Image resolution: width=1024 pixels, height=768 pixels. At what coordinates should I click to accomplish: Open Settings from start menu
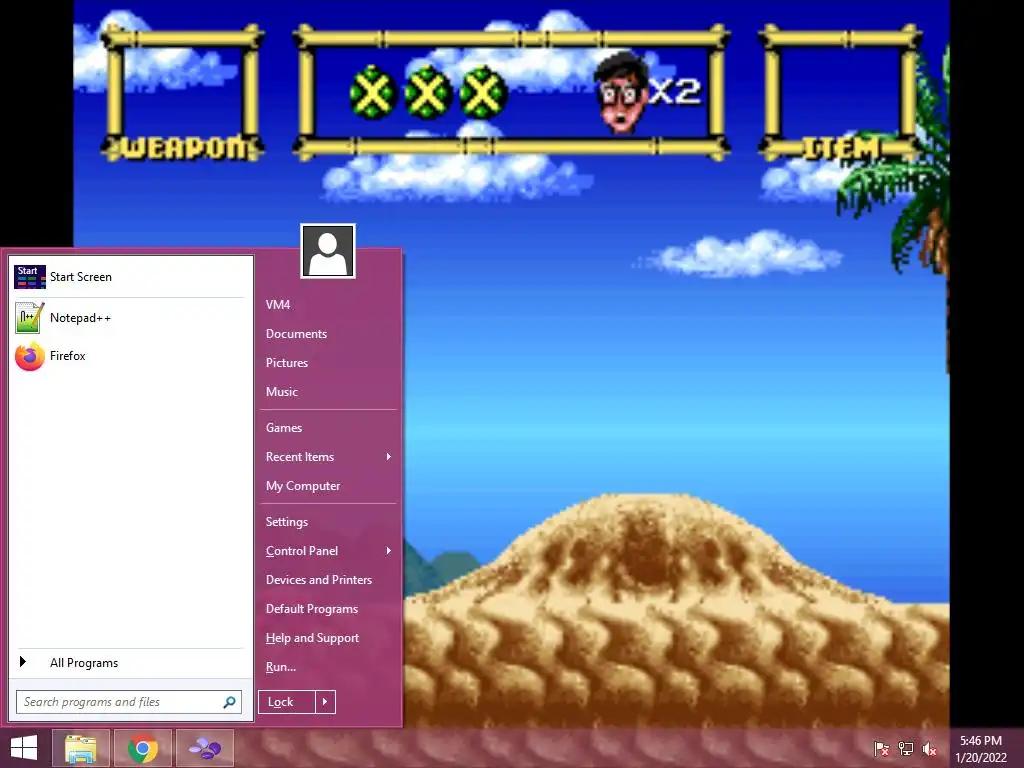(x=287, y=522)
